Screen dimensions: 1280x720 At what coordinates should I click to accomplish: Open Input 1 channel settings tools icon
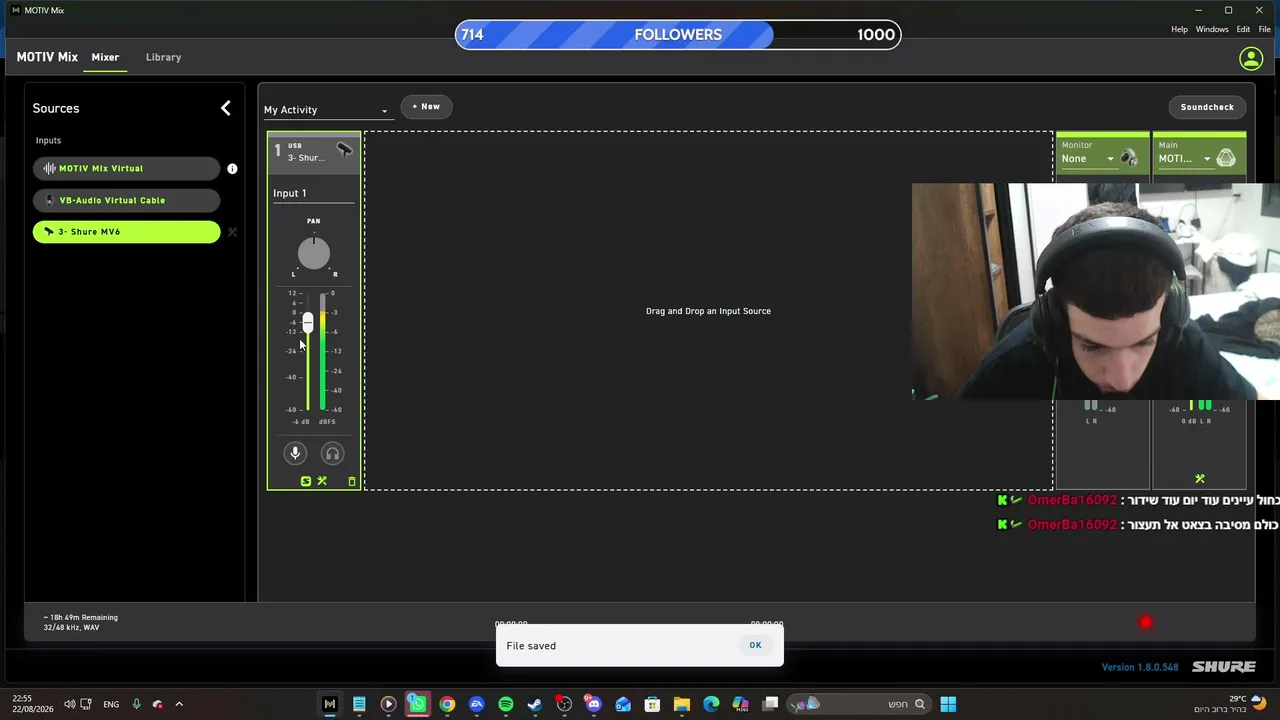pyautogui.click(x=322, y=482)
